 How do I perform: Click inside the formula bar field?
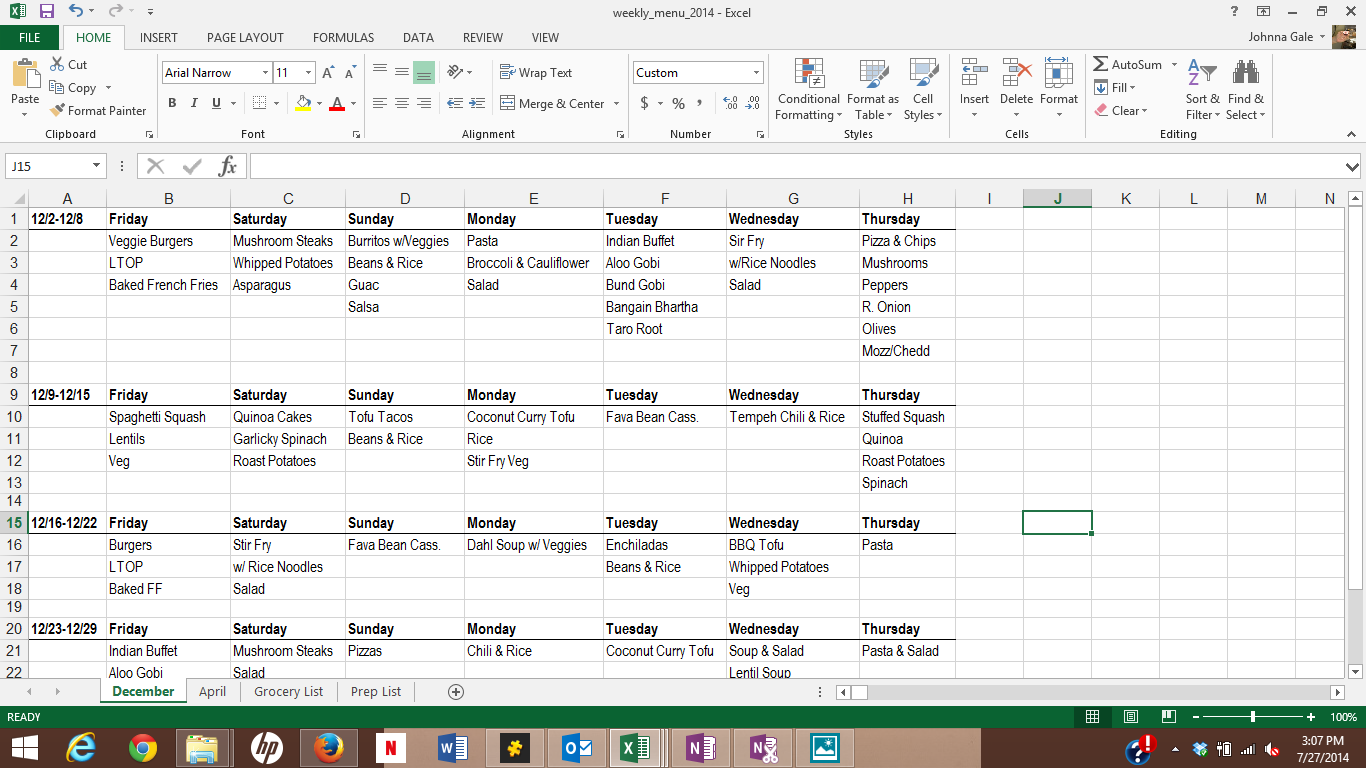click(790, 166)
